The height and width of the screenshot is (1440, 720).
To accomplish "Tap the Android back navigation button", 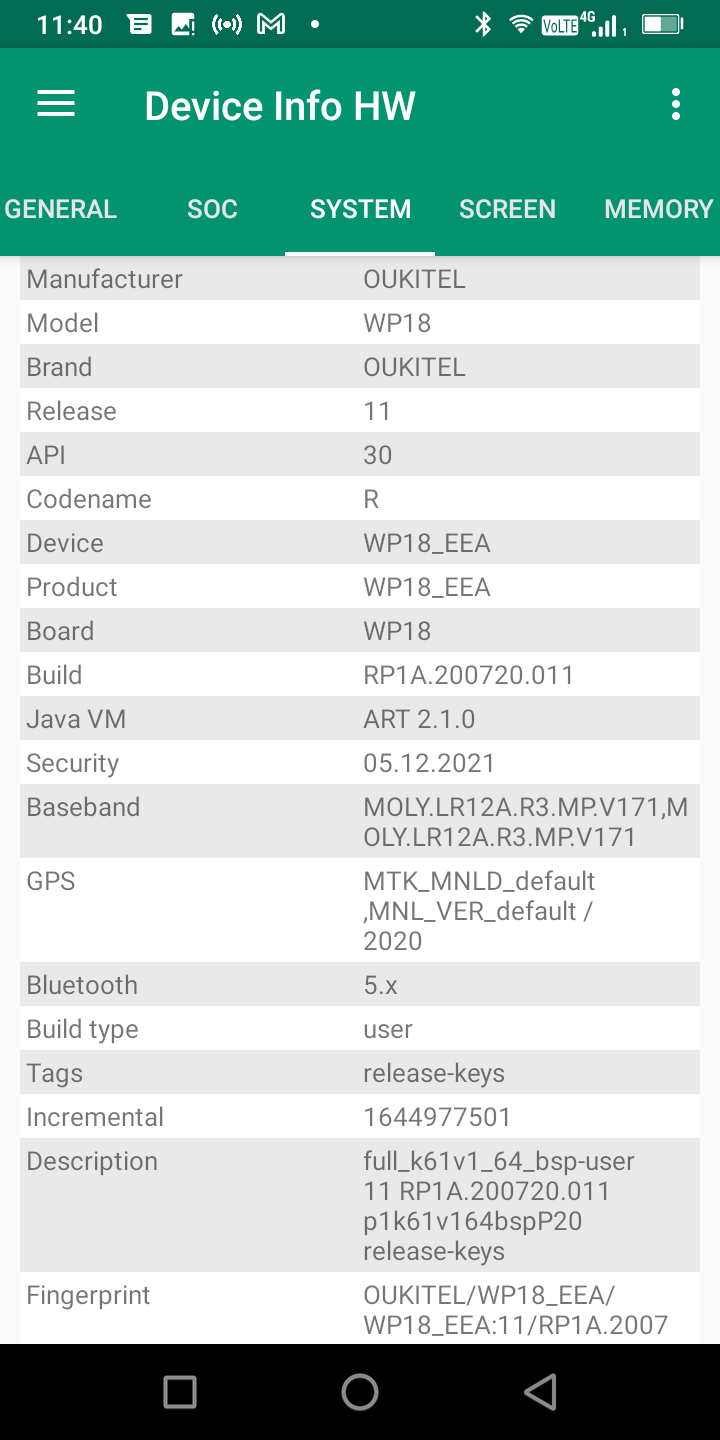I will pos(540,1391).
